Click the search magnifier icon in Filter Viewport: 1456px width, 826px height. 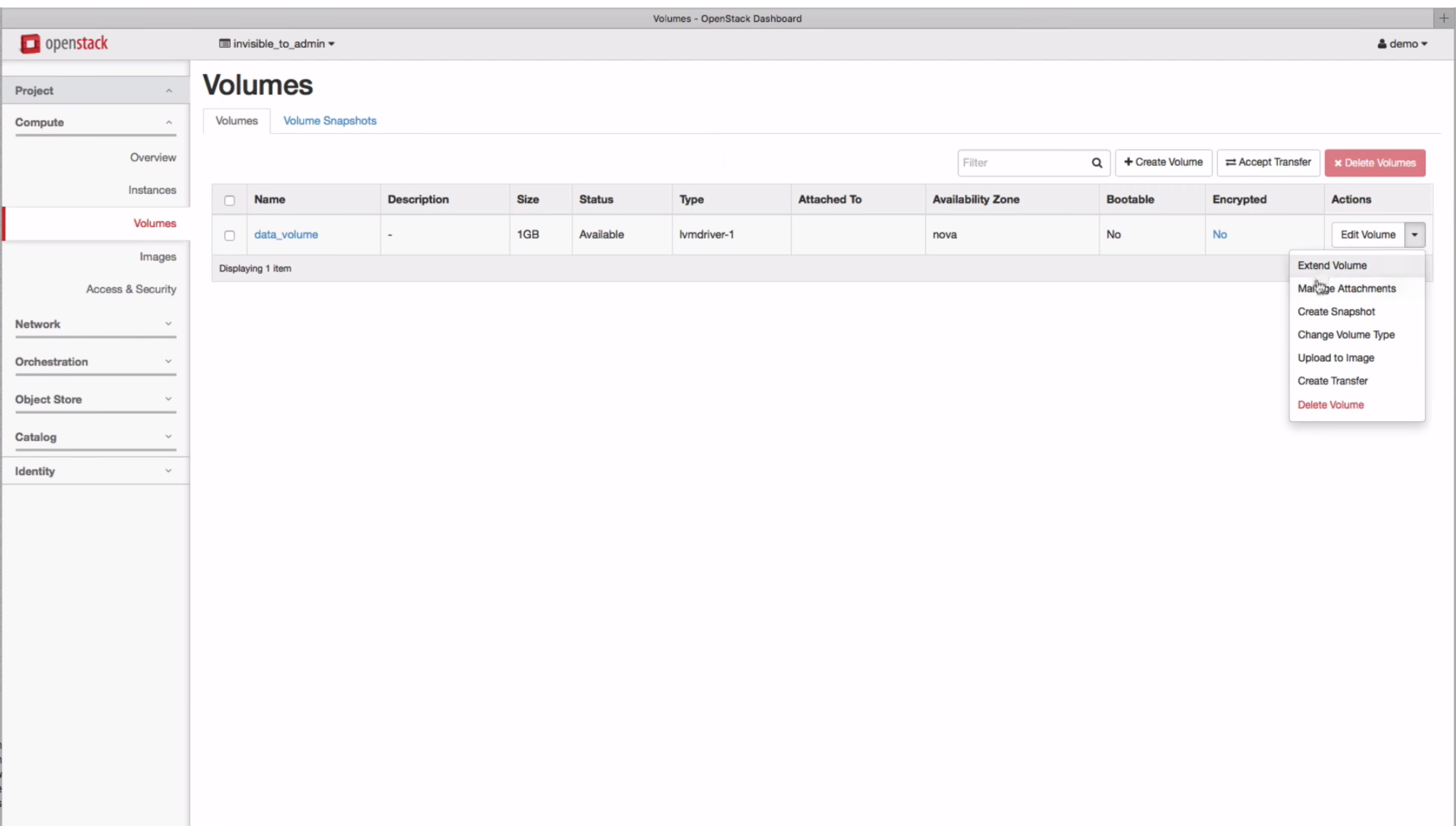[x=1097, y=163]
